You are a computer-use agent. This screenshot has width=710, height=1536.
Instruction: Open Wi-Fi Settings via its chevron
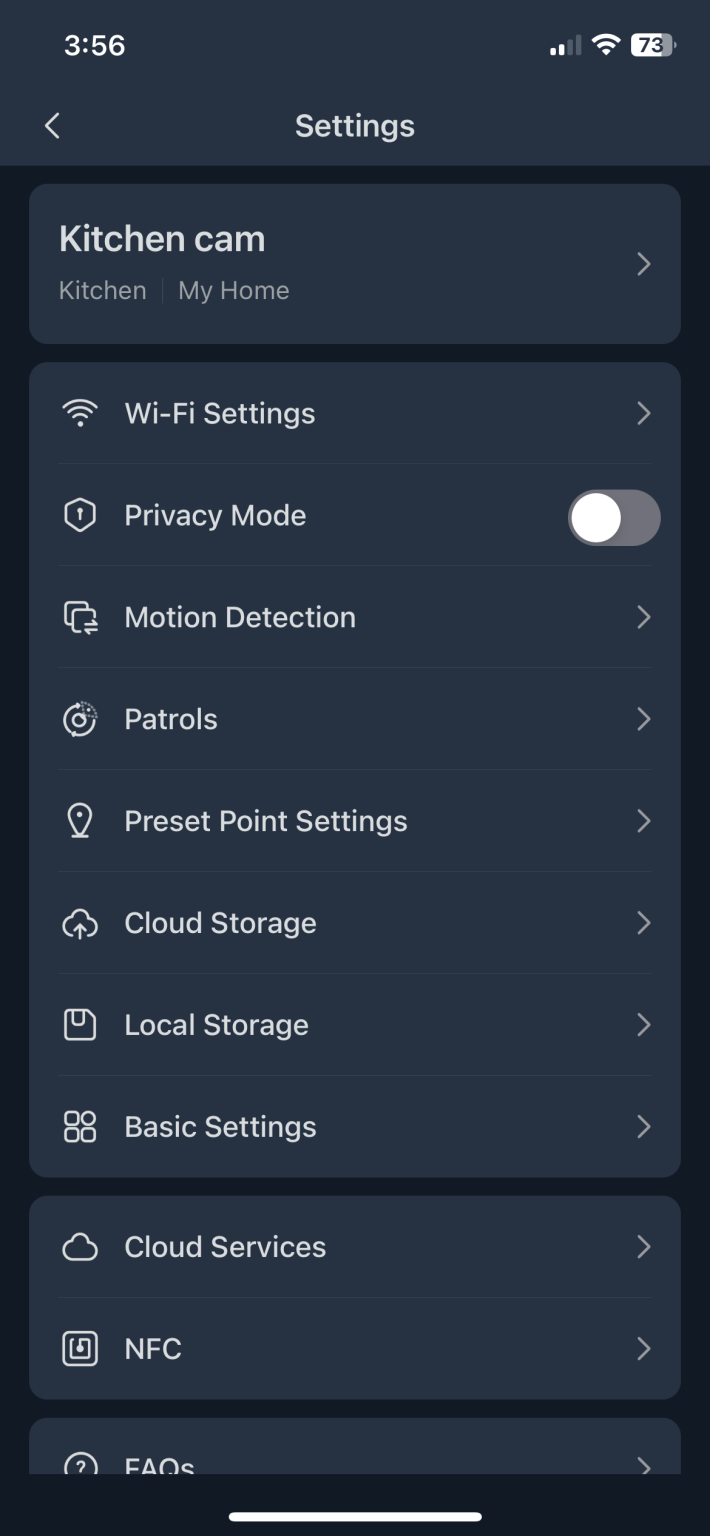click(644, 413)
